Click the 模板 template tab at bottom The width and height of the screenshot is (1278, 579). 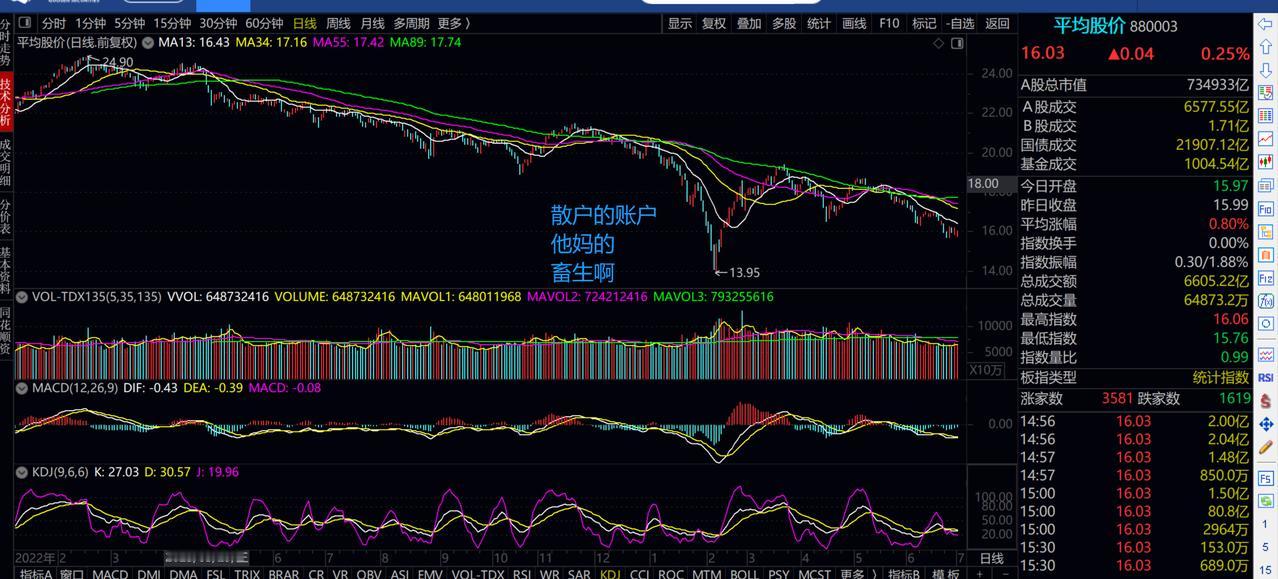point(946,573)
